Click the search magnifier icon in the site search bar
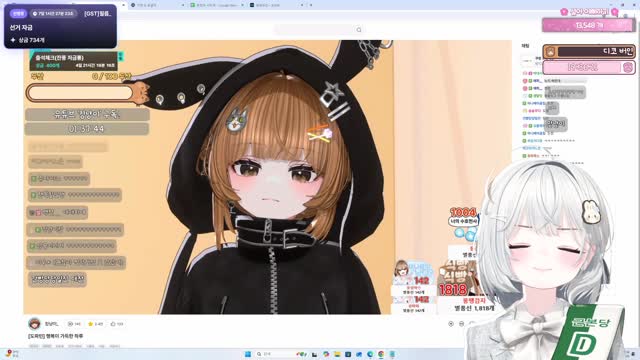 click(359, 30)
